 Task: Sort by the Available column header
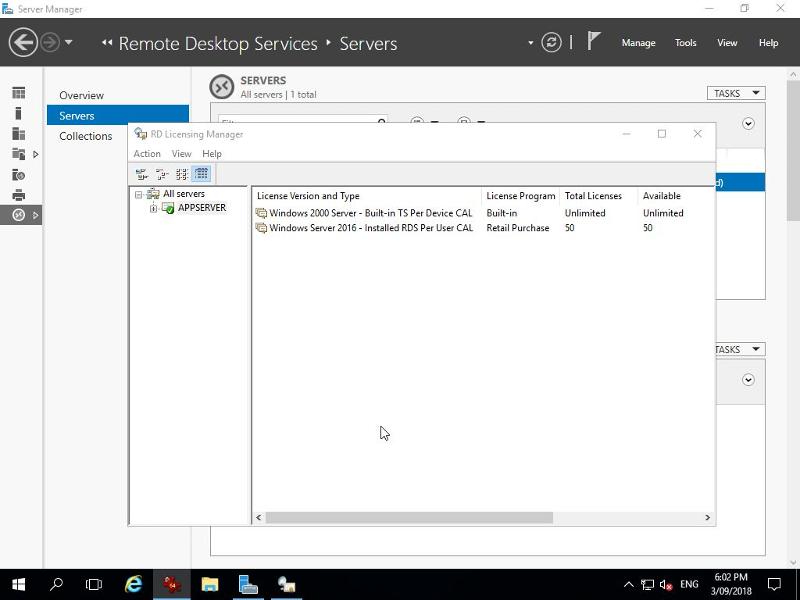coord(676,196)
